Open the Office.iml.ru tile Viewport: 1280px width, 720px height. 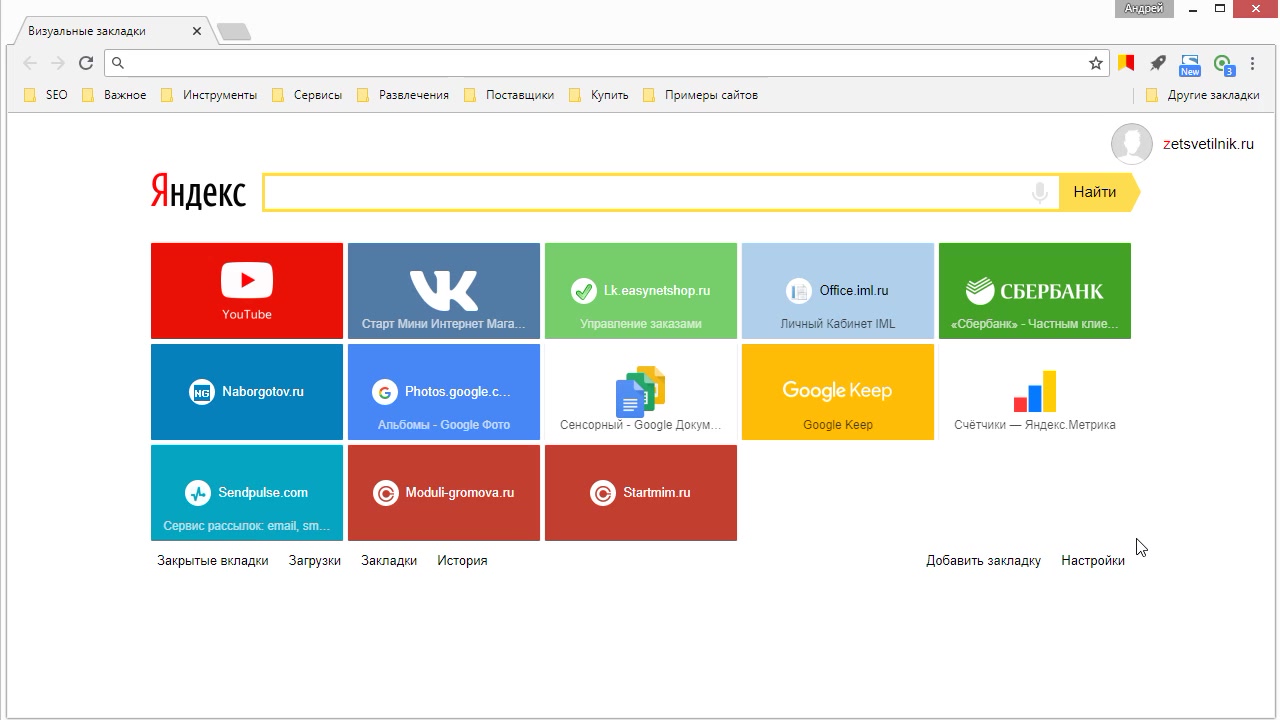click(838, 291)
